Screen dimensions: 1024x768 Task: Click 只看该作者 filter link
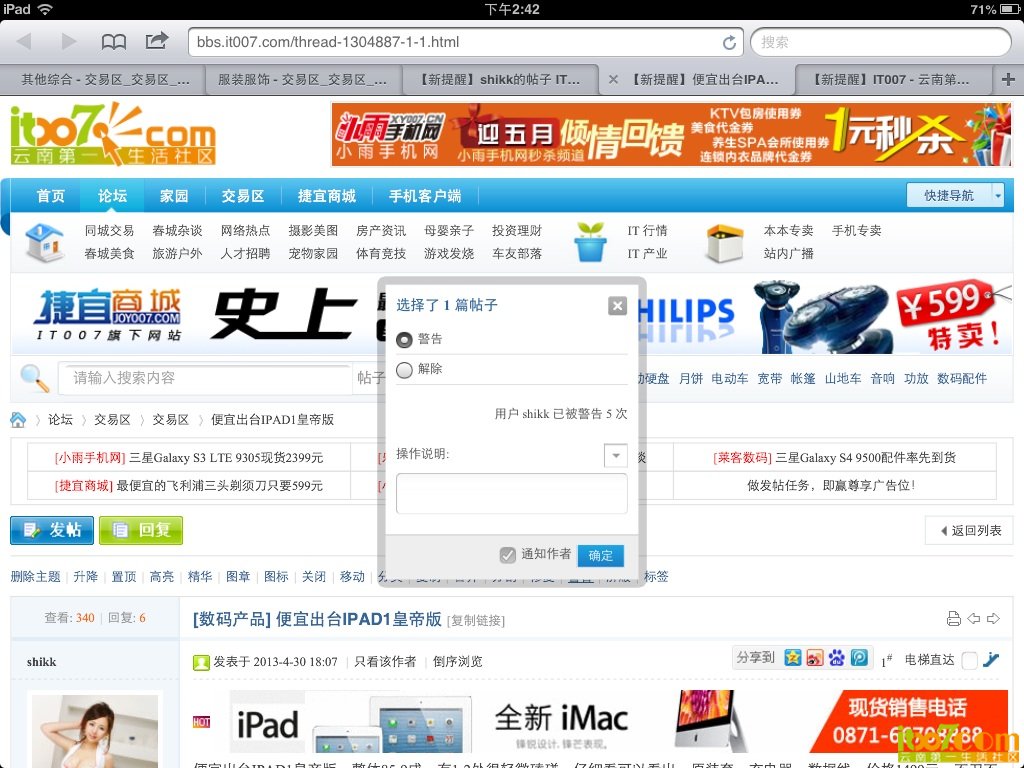click(x=385, y=662)
